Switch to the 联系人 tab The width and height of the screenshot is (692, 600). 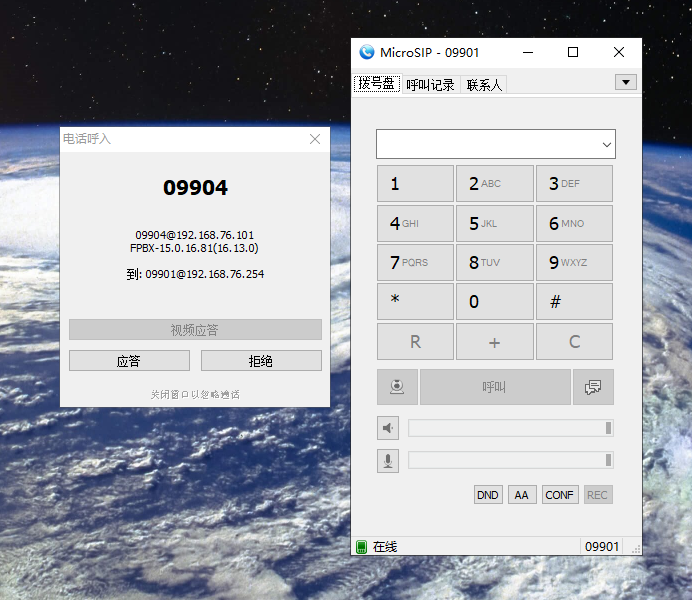coord(484,85)
